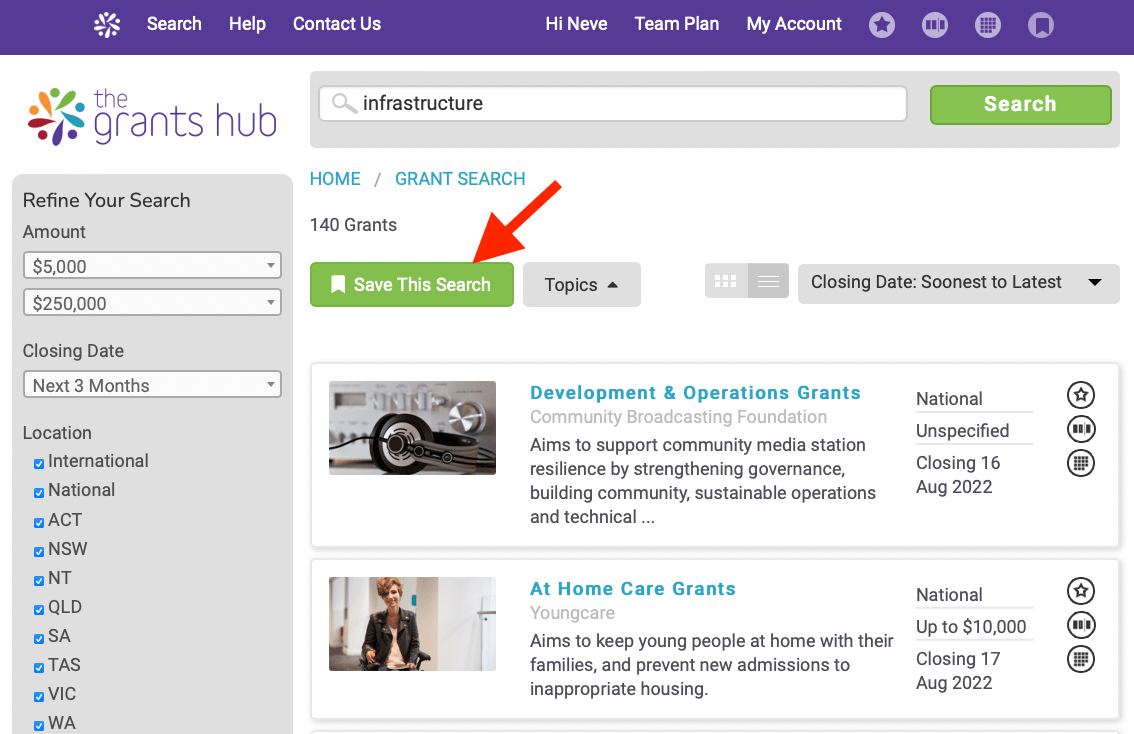Open the Next 3 Months closing date dropdown
1134x734 pixels.
pos(152,385)
